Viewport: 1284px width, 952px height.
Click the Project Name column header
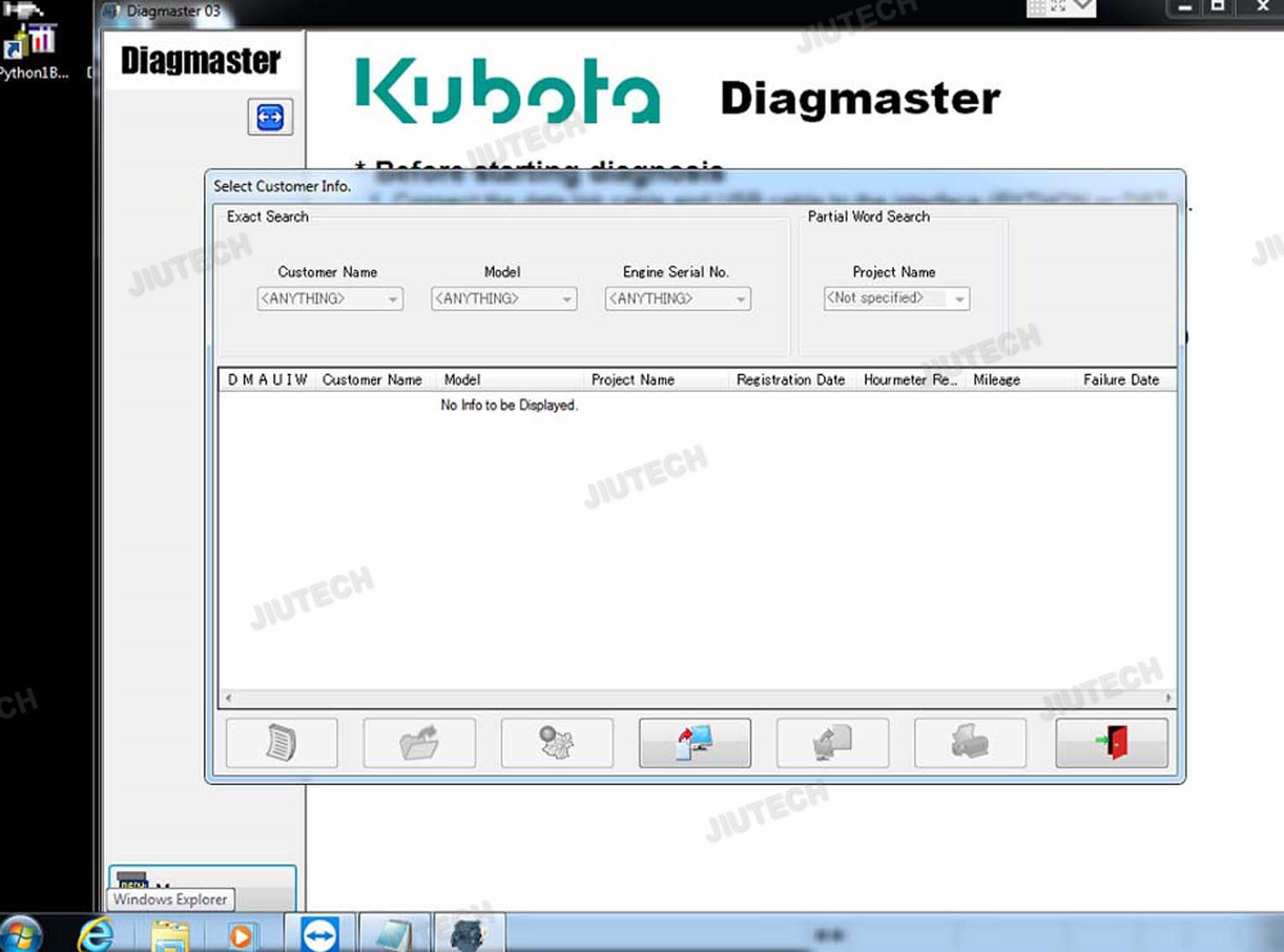coord(633,380)
